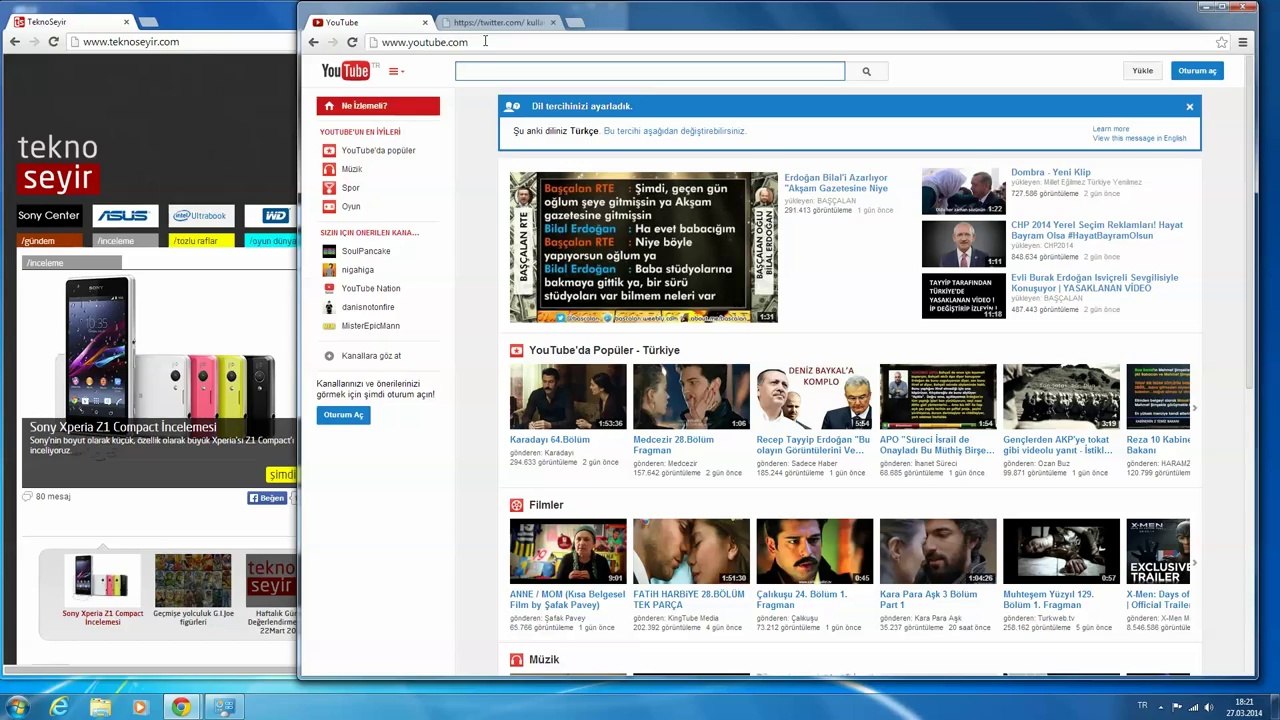Select the Sony Xperia Z1 Compact carousel thumbnail

pos(103,581)
